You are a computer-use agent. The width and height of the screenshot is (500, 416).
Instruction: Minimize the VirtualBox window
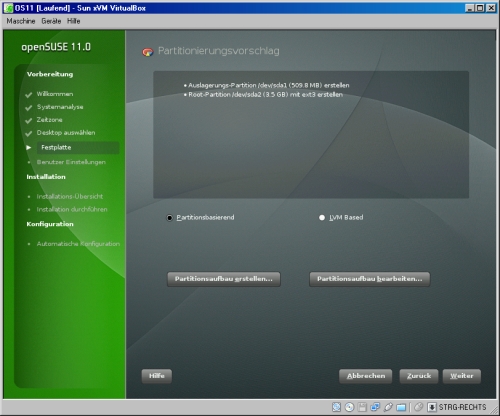[470, 8]
